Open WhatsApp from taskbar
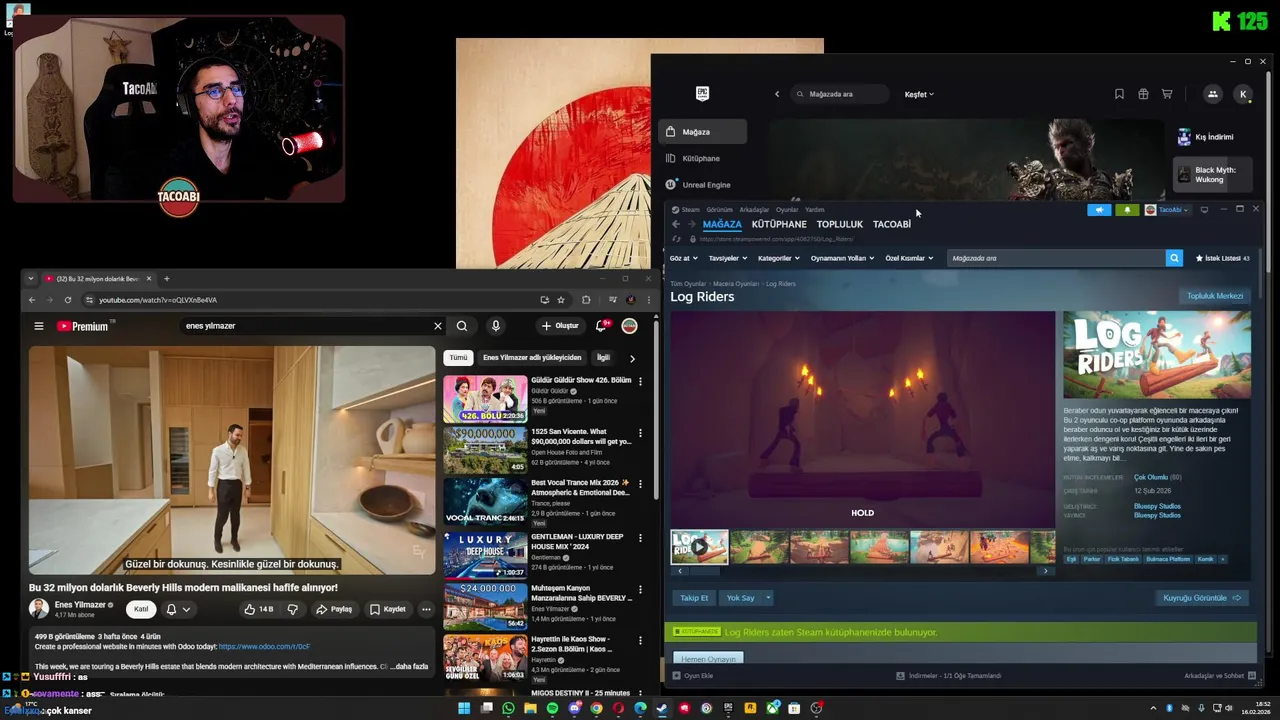Viewport: 1280px width, 720px height. [508, 709]
